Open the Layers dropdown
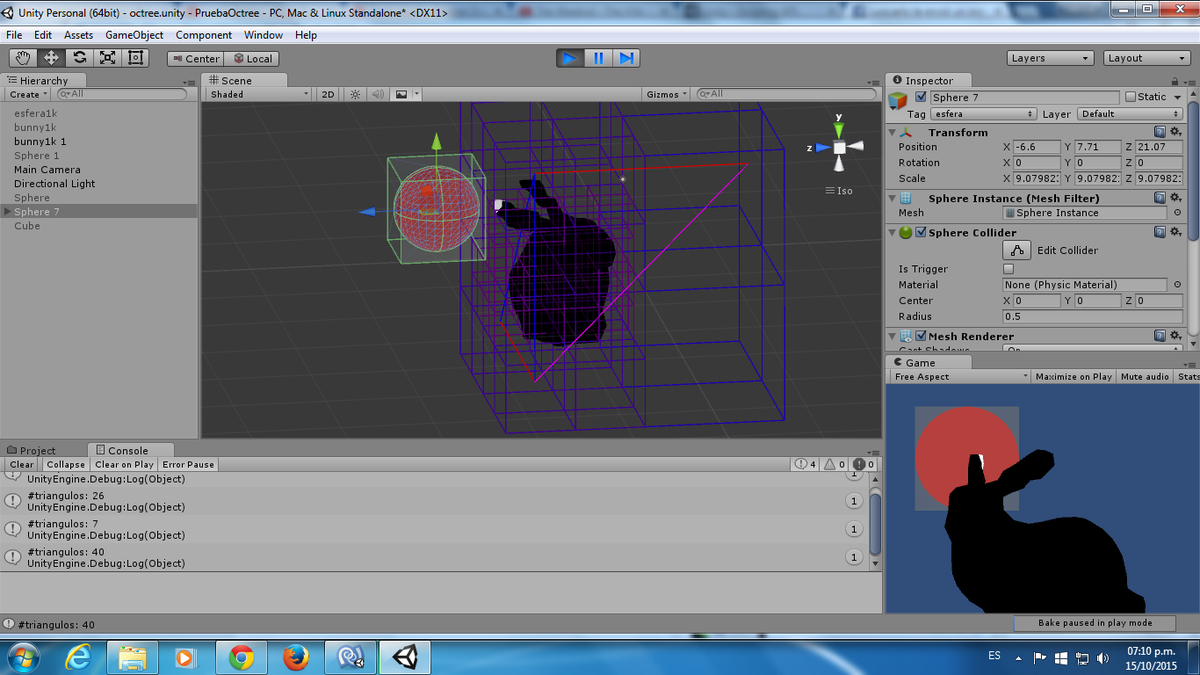Screen dimensions: 1200x675 (1050, 58)
